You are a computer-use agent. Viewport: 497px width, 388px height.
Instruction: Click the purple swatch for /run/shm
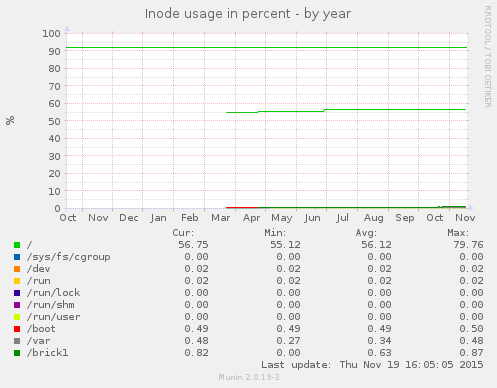pos(17,305)
